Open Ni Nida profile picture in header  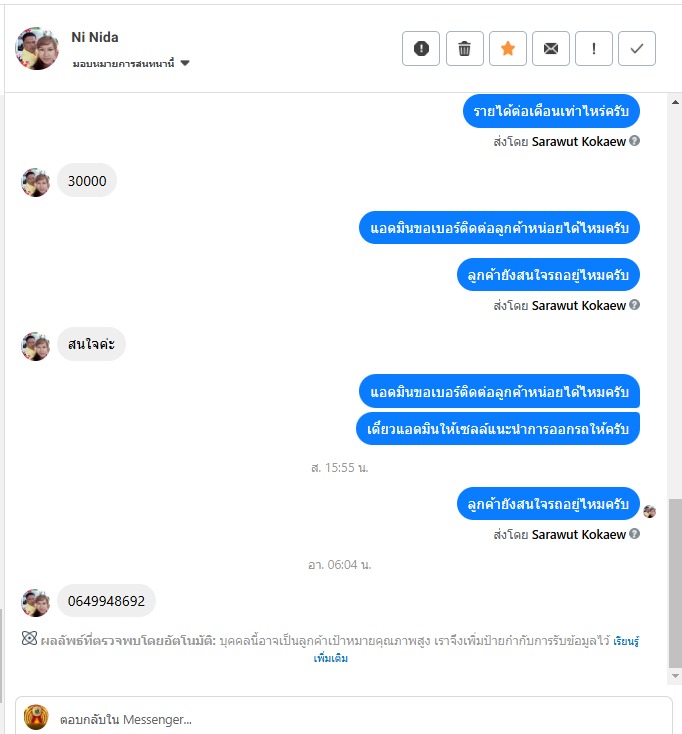tap(37, 48)
